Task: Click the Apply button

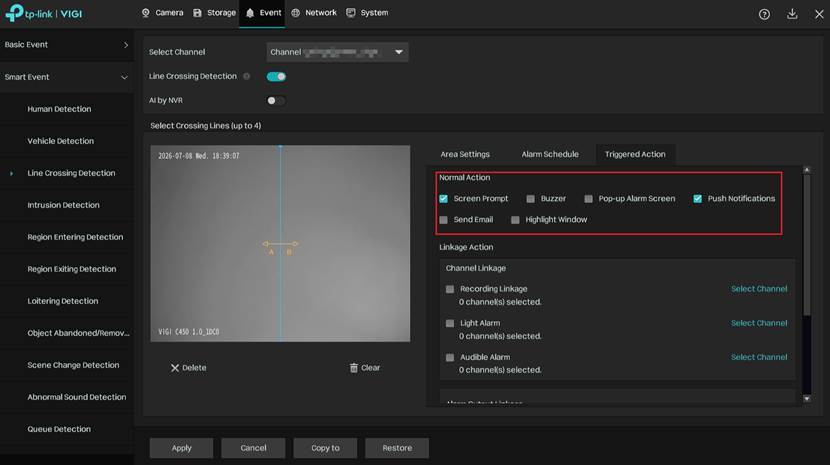Action: 182,448
